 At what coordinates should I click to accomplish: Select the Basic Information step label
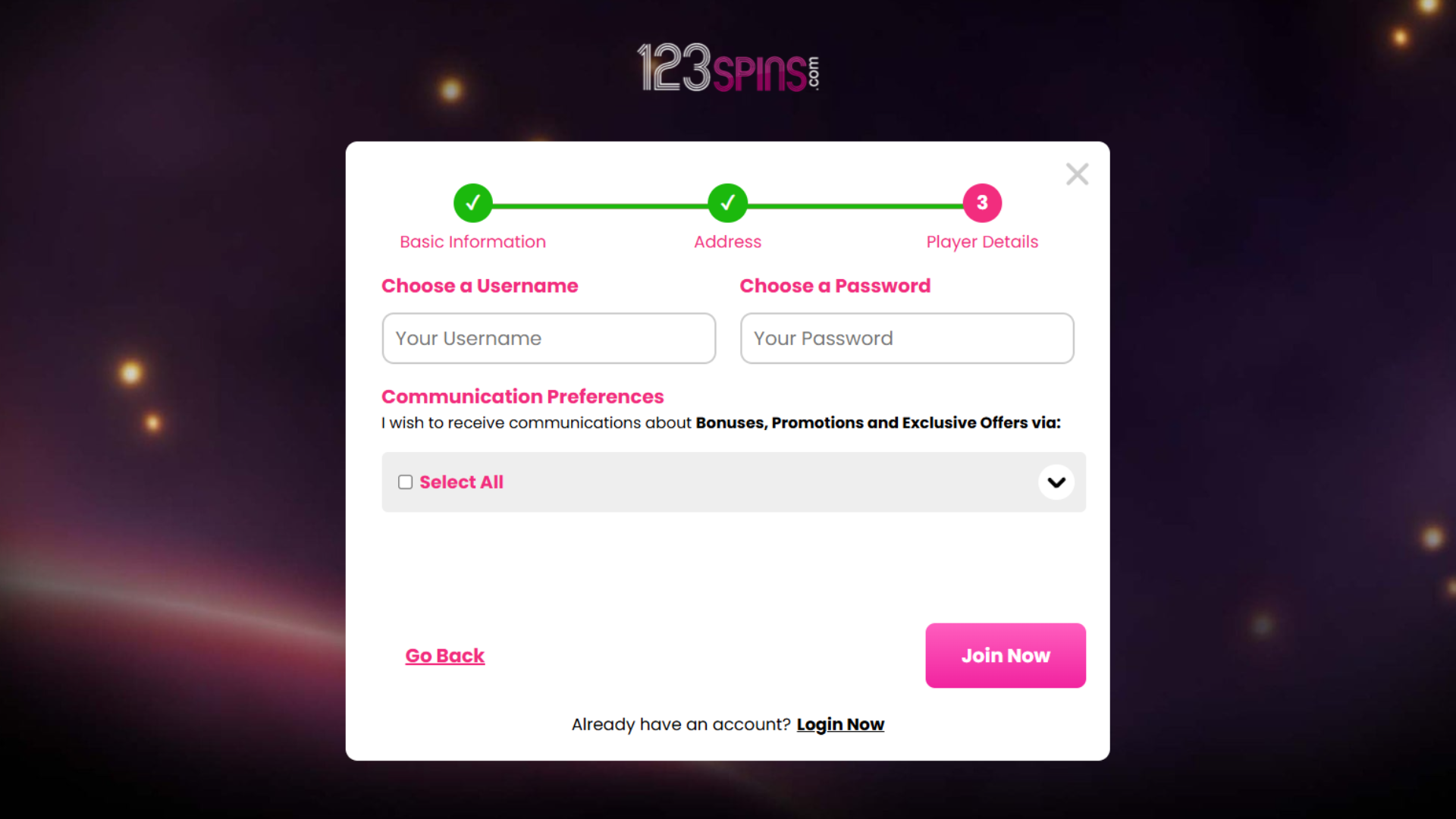[x=472, y=242]
